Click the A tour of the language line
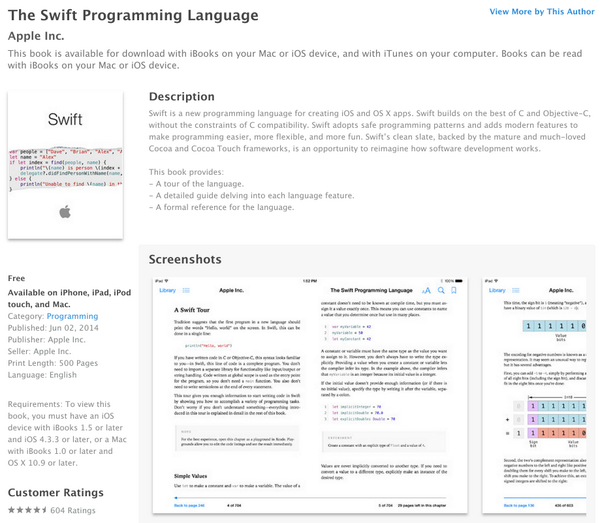The height and width of the screenshot is (523, 600). 196,184
